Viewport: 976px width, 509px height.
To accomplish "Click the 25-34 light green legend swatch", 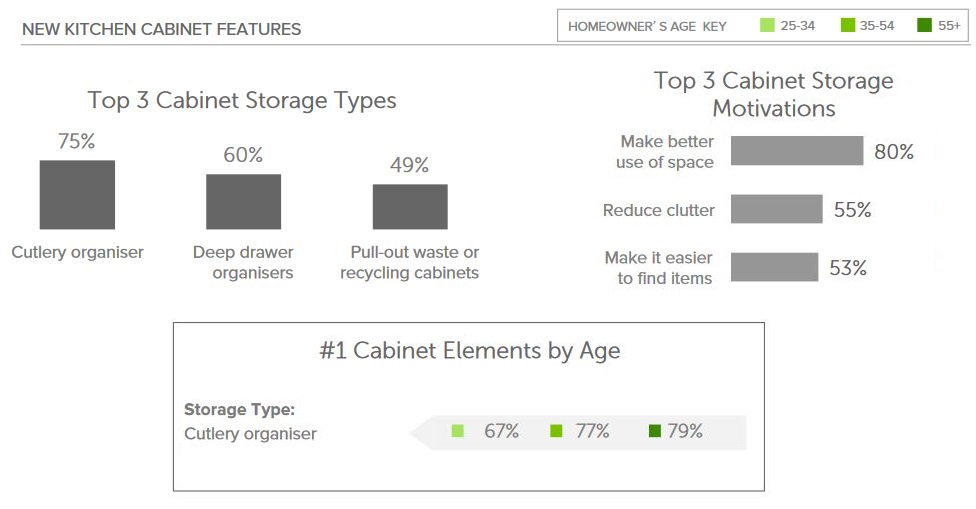I will click(767, 26).
